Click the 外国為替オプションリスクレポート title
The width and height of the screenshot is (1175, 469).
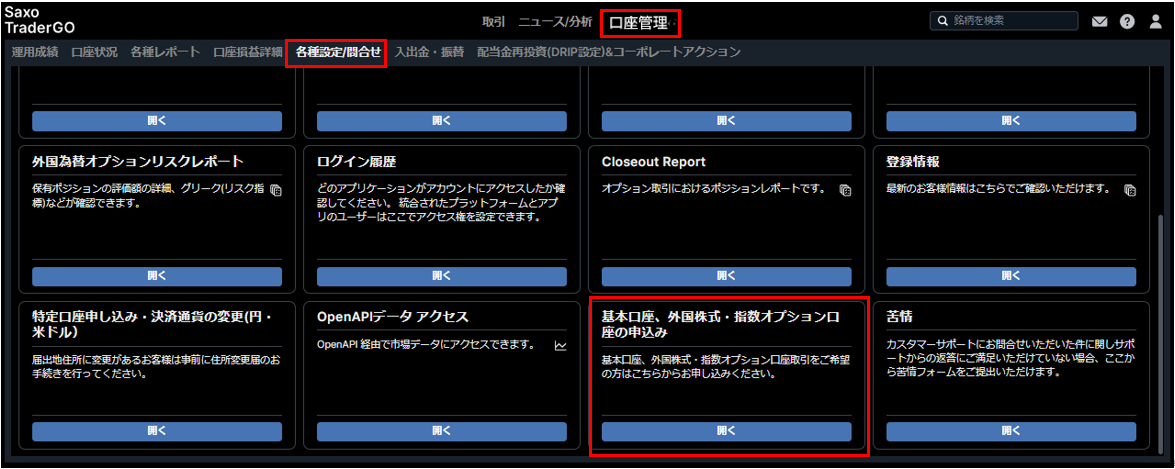138,162
